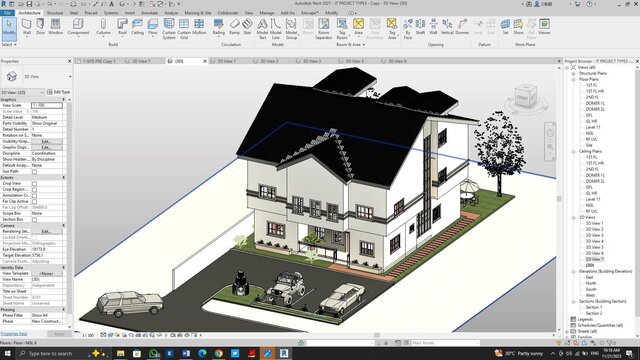This screenshot has height=360, width=640.
Task: Toggle the Annotation Crop checkbox
Action: pos(35,196)
